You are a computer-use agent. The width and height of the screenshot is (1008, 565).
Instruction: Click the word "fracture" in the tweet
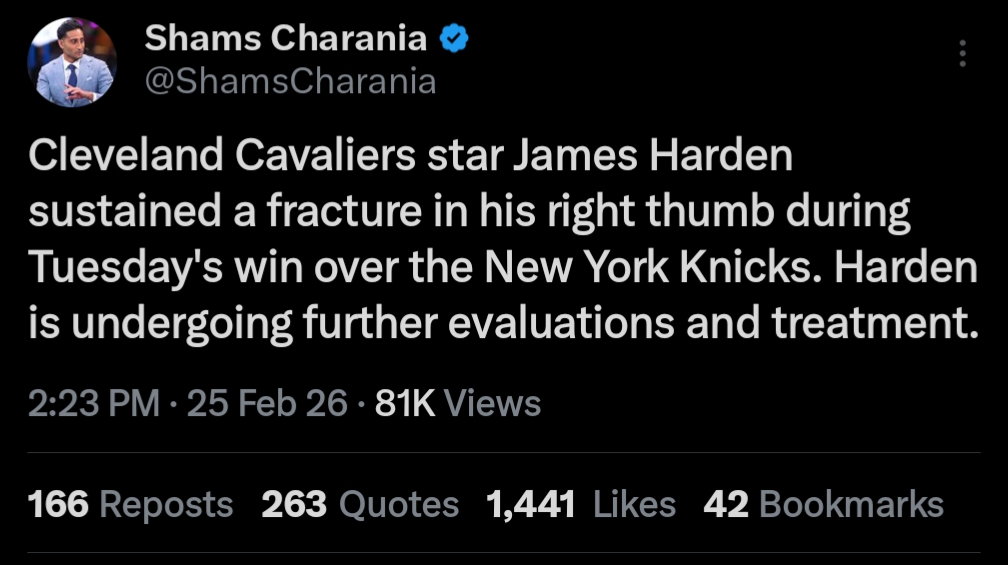[x=339, y=213]
